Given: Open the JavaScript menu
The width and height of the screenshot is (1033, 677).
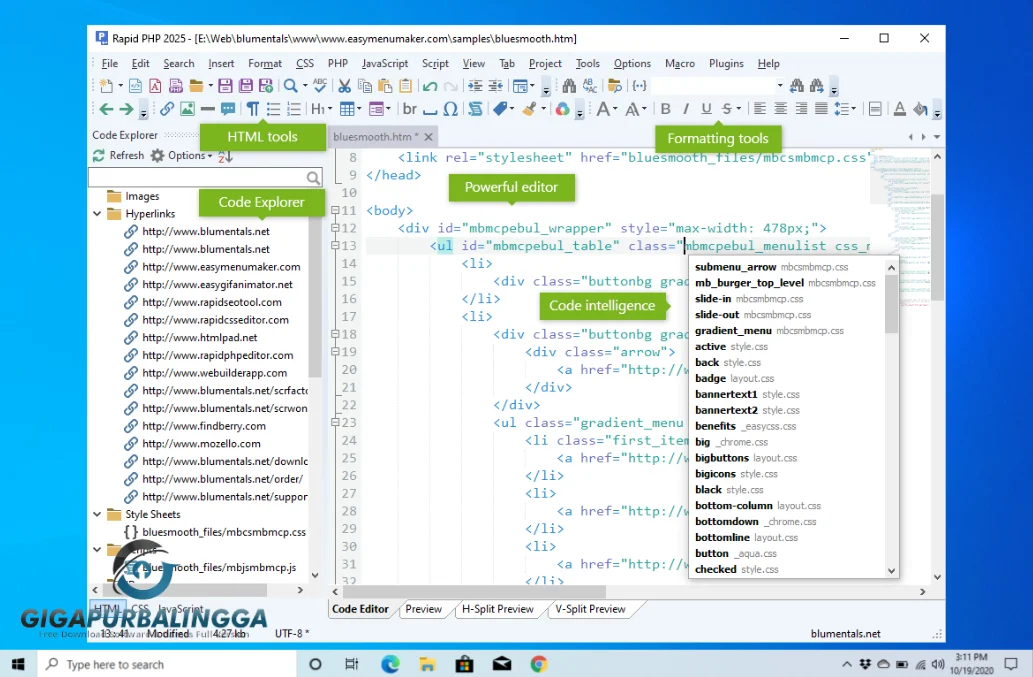Looking at the screenshot, I should tap(385, 63).
